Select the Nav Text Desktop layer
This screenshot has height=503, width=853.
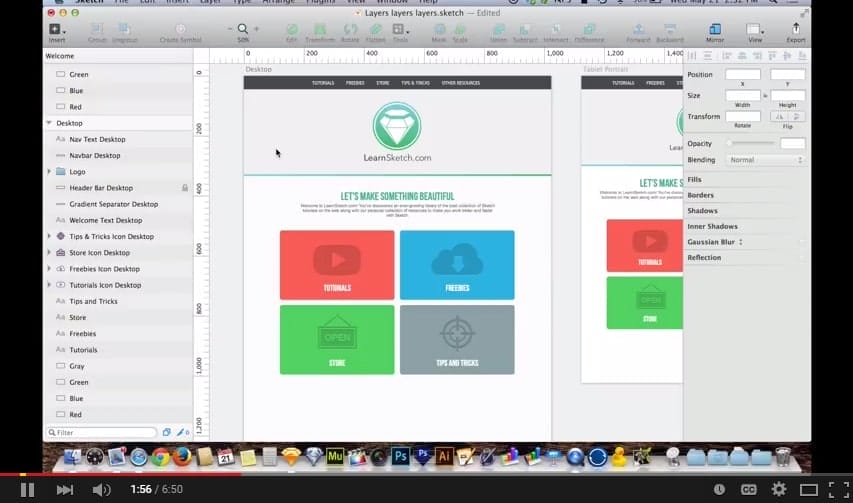(x=118, y=139)
